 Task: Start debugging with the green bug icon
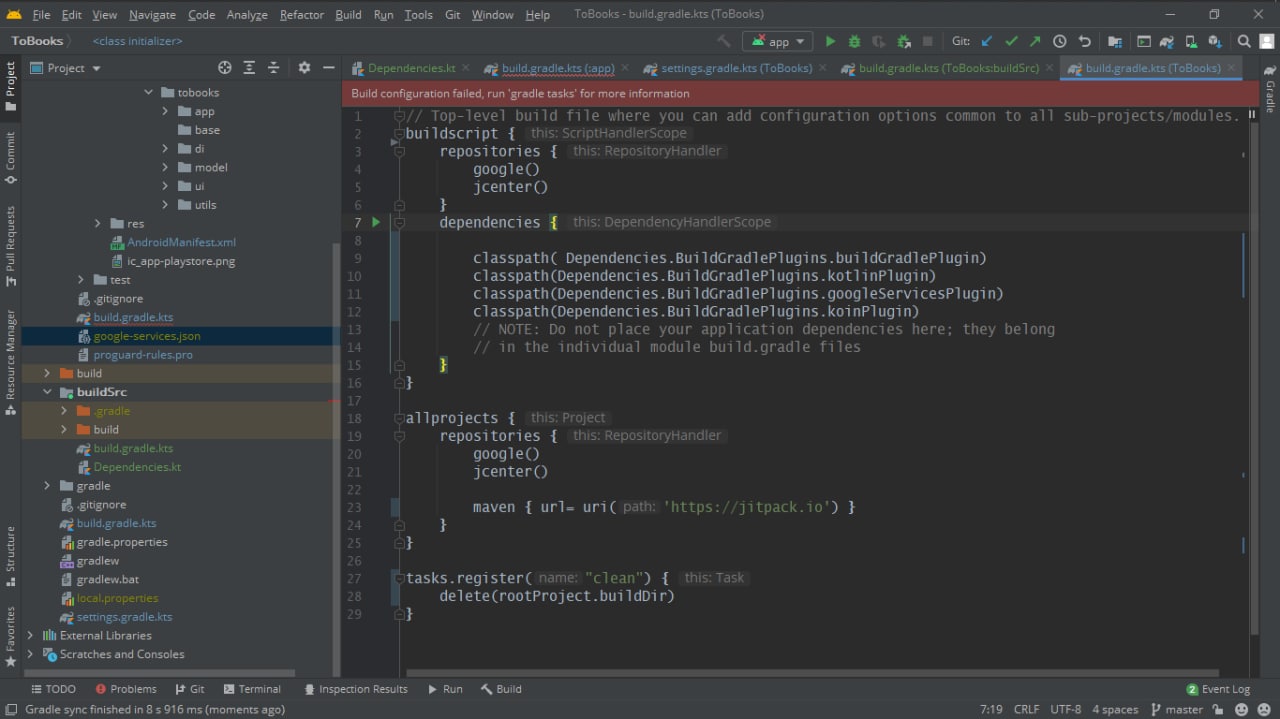coord(854,41)
